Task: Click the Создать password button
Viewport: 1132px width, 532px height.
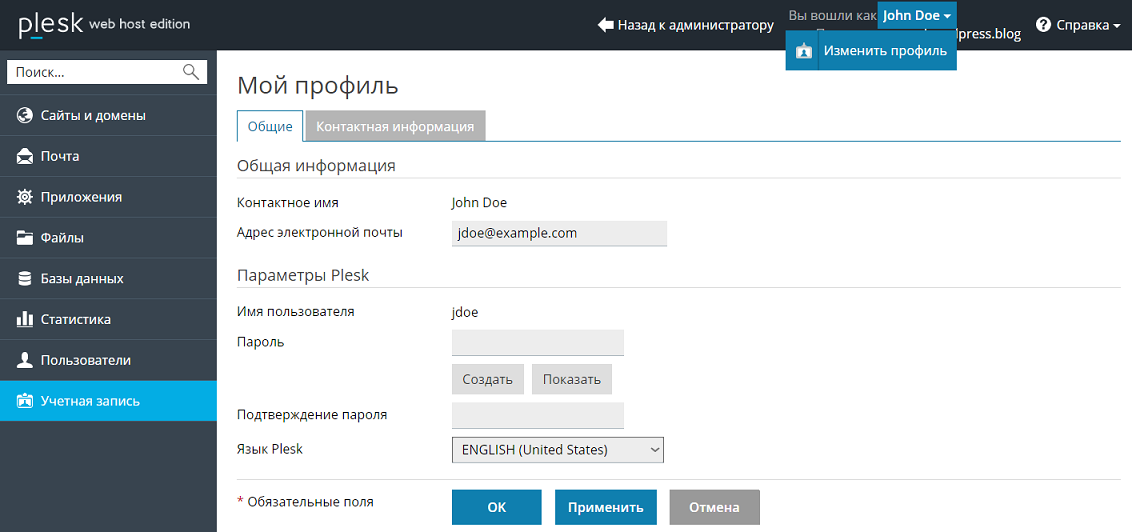Action: tap(487, 379)
